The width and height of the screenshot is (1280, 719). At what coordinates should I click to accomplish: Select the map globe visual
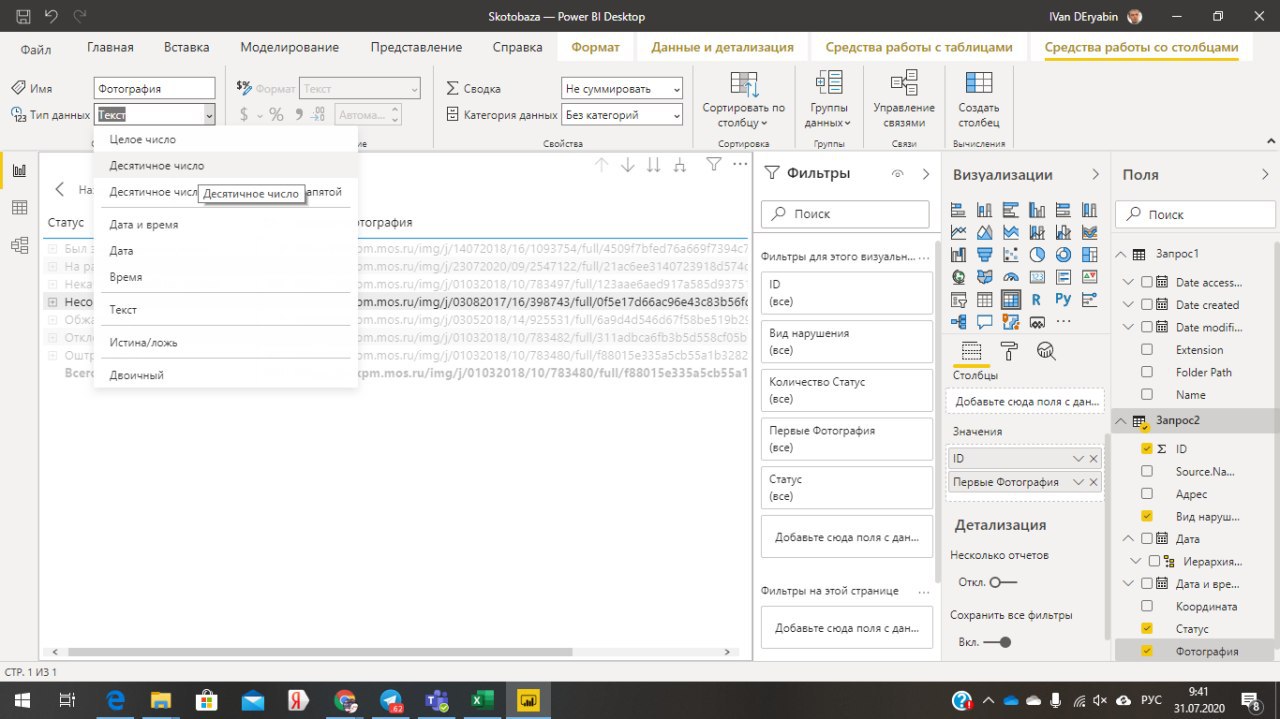[x=959, y=277]
